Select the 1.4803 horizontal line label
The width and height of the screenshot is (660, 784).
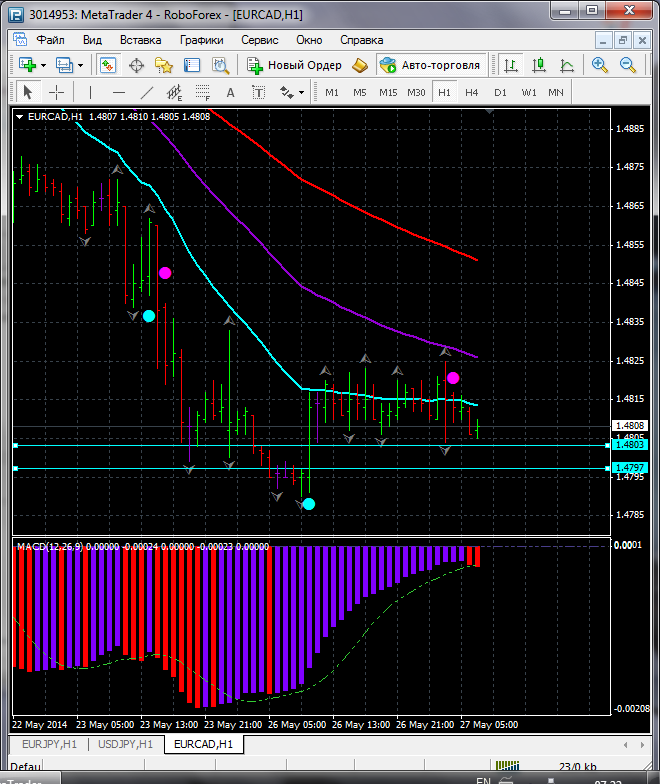pyautogui.click(x=630, y=444)
